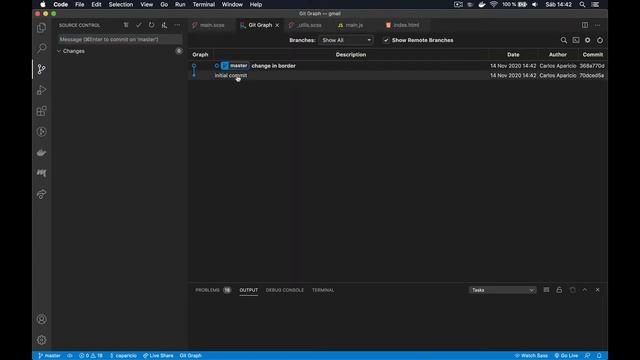
Task: Click Go Live in status bar
Action: pyautogui.click(x=566, y=356)
